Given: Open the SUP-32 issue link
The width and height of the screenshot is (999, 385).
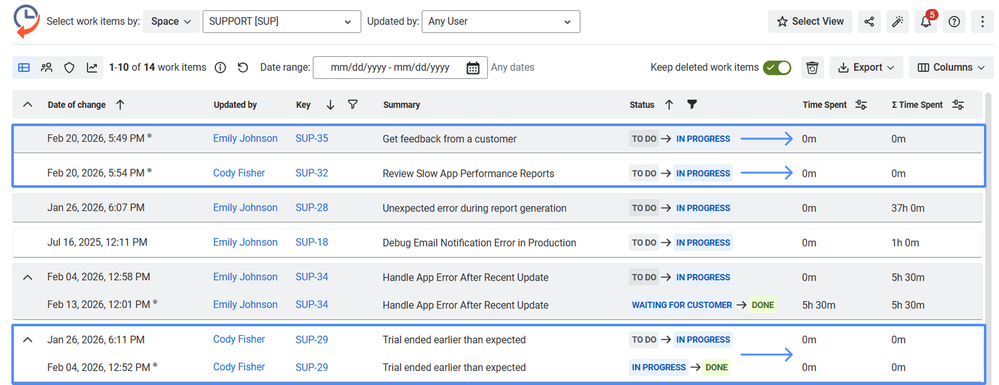Looking at the screenshot, I should [x=312, y=173].
